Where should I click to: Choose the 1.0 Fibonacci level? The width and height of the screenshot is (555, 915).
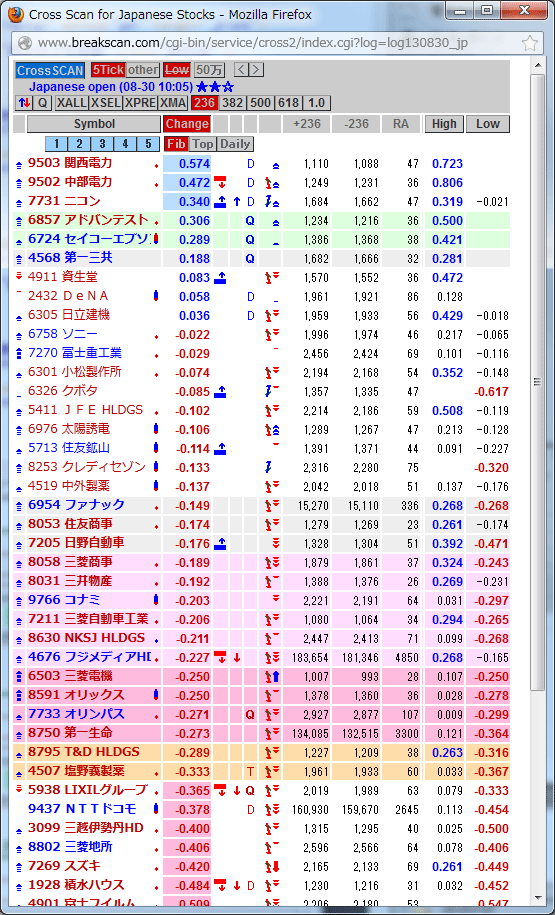point(316,103)
